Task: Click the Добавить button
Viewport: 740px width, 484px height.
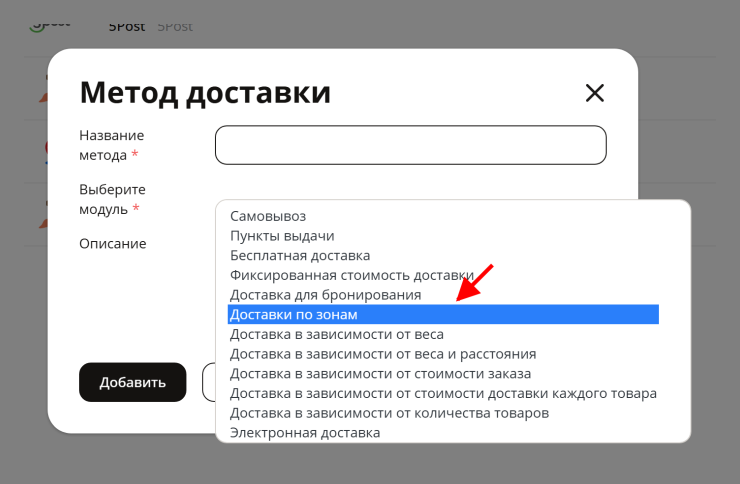Action: click(x=133, y=382)
